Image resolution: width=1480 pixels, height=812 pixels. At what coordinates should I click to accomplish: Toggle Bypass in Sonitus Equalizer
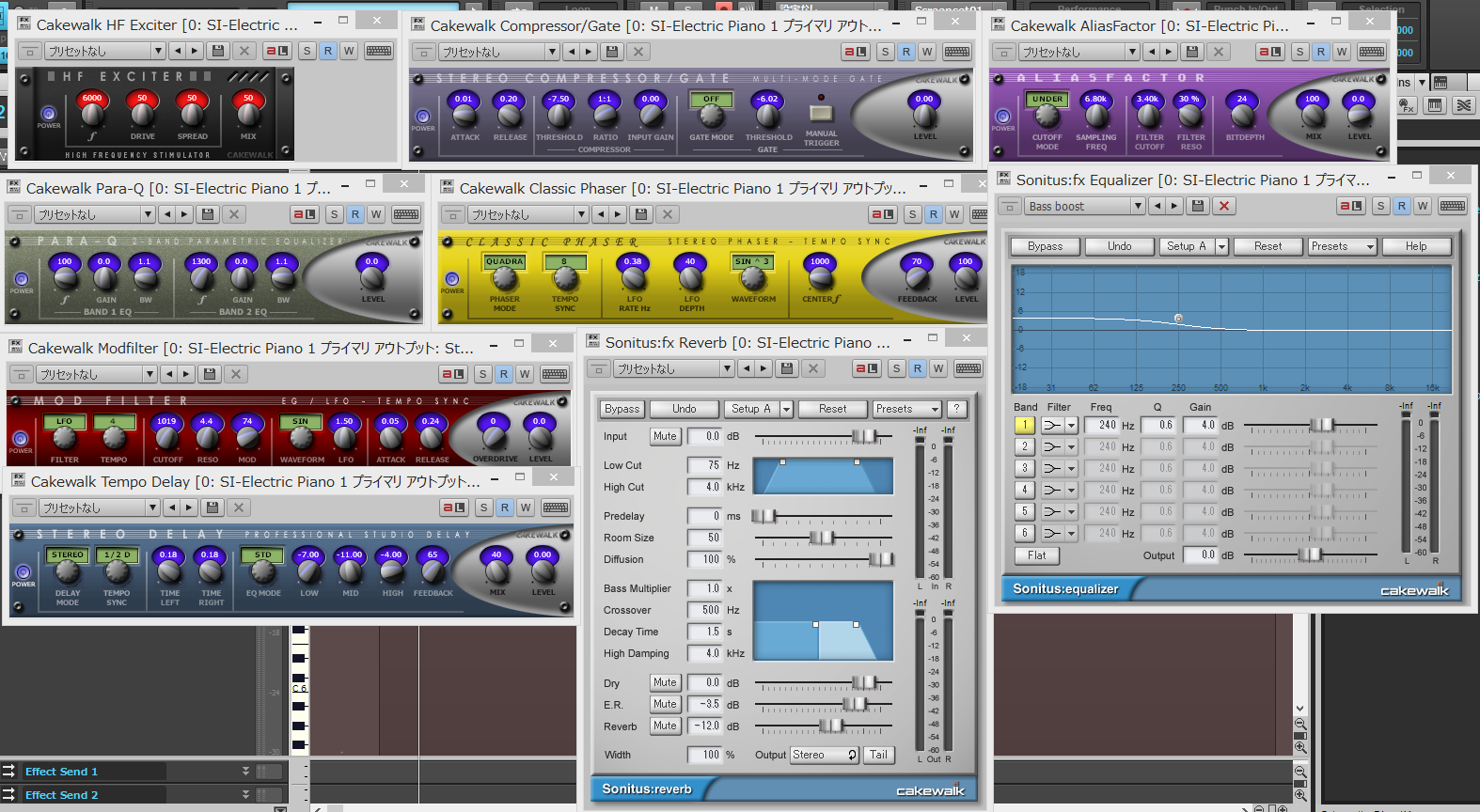click(1045, 246)
